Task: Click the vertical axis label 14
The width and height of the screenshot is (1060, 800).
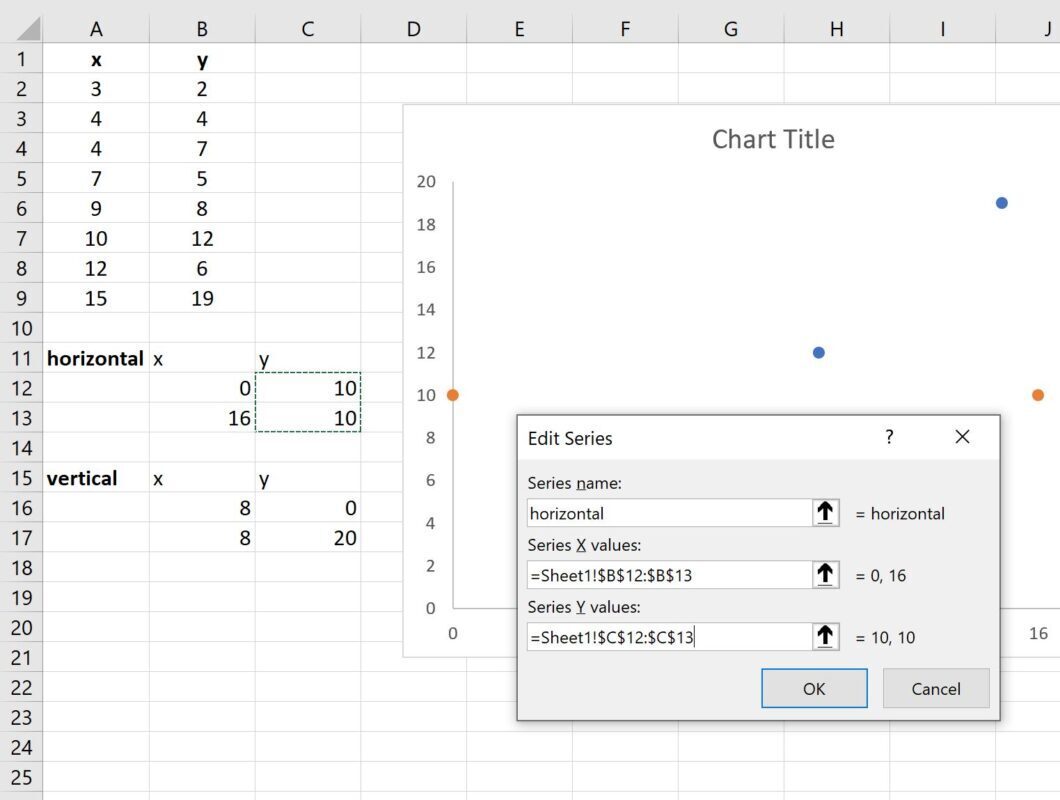Action: click(x=426, y=310)
